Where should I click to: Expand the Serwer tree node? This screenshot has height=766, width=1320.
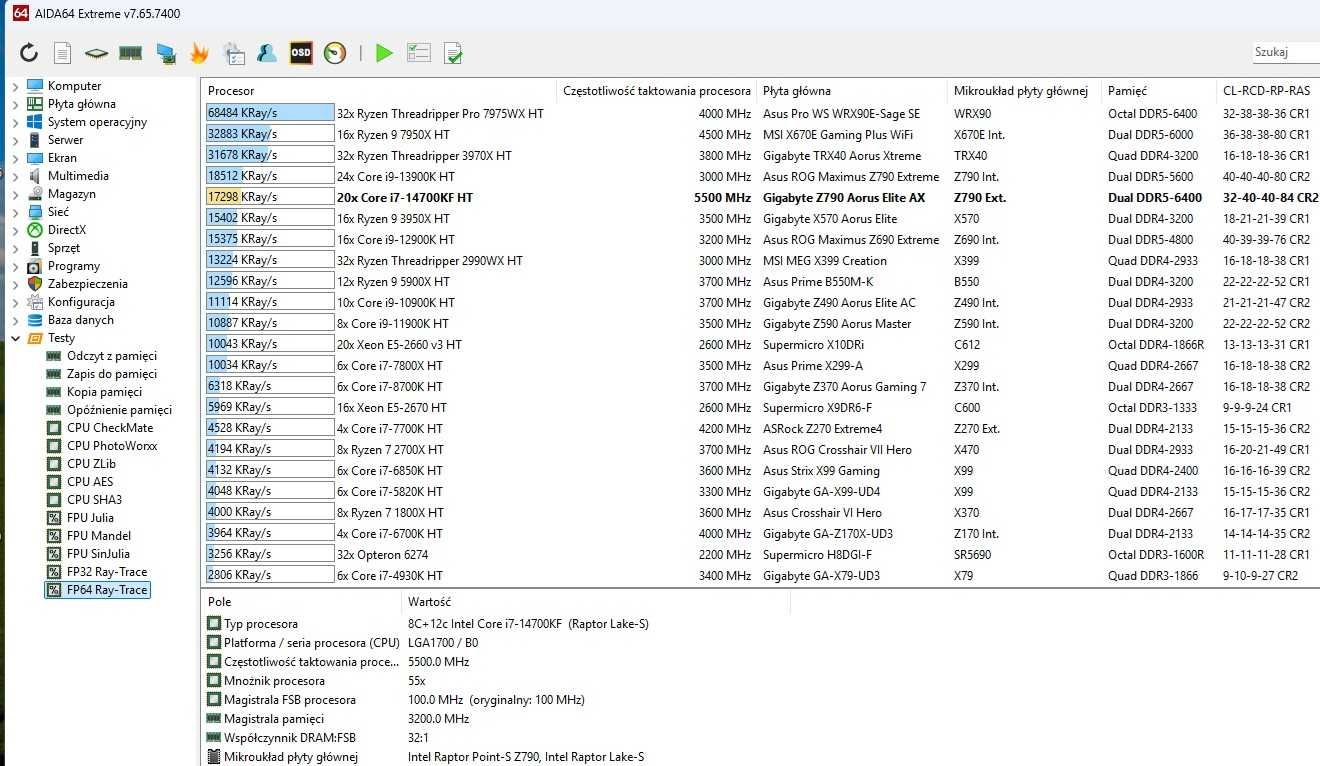15,140
